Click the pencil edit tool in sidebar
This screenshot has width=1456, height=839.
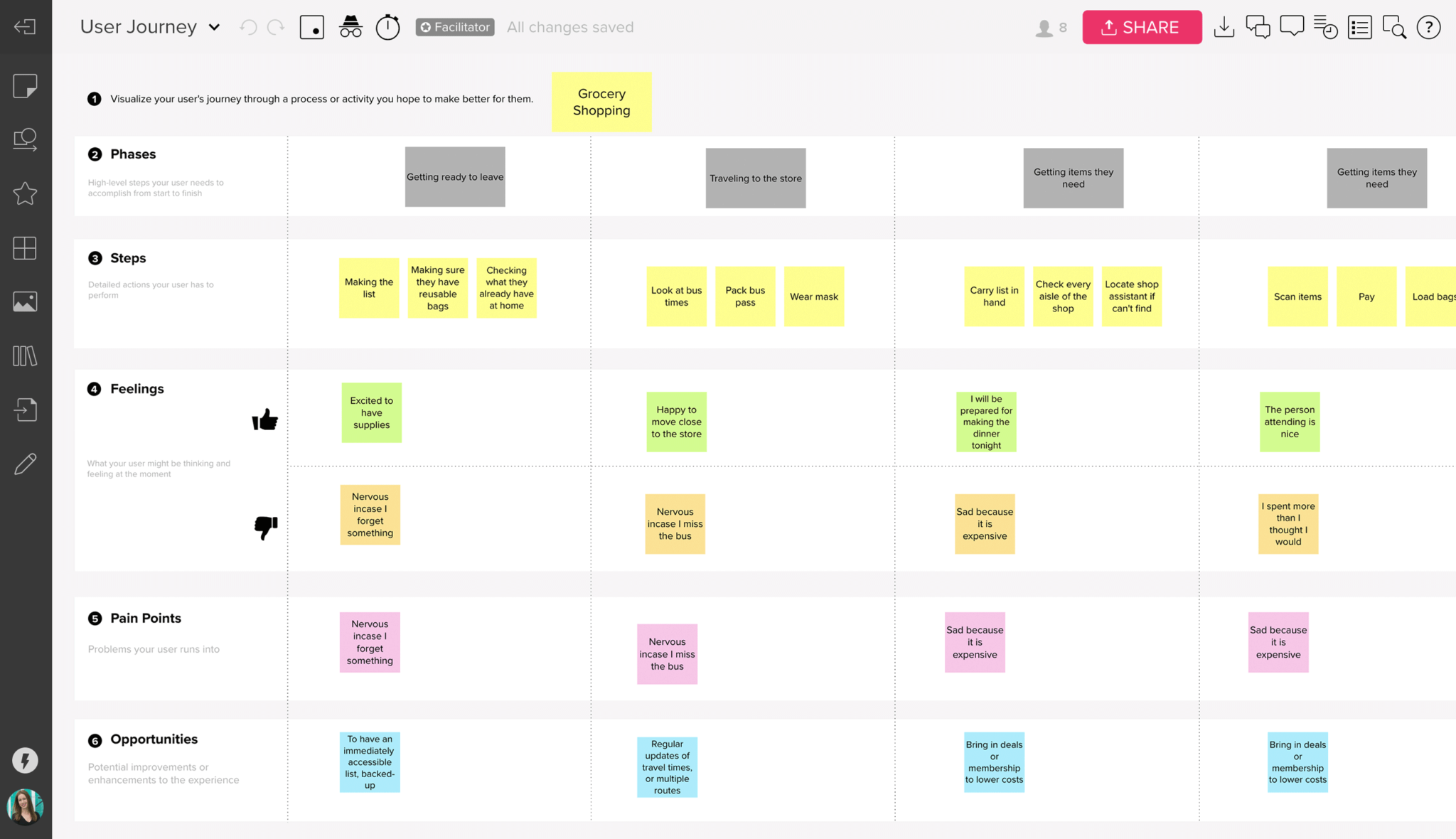tap(26, 463)
